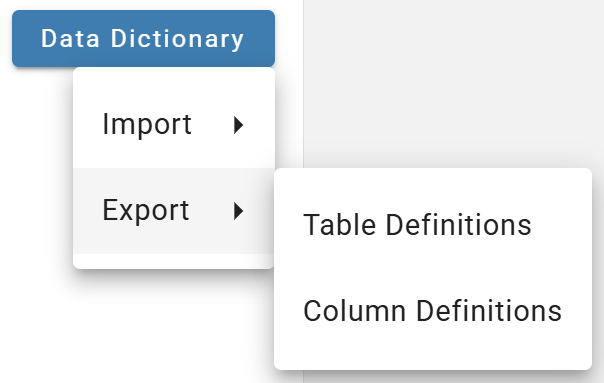Close the dropdown via Data Dictionary button
This screenshot has width=604, height=383.
click(143, 39)
